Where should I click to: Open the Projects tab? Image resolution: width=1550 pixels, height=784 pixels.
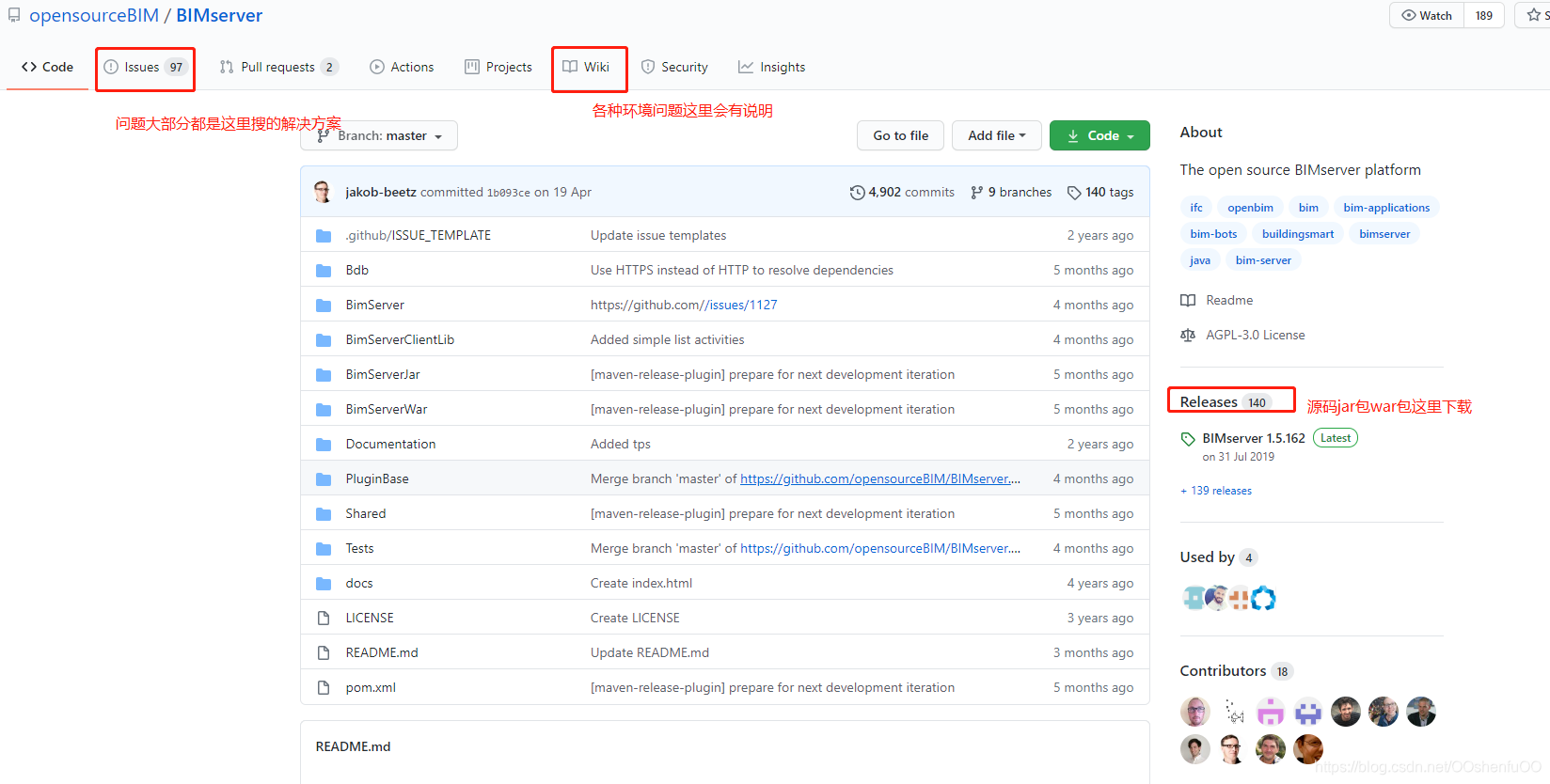click(498, 67)
